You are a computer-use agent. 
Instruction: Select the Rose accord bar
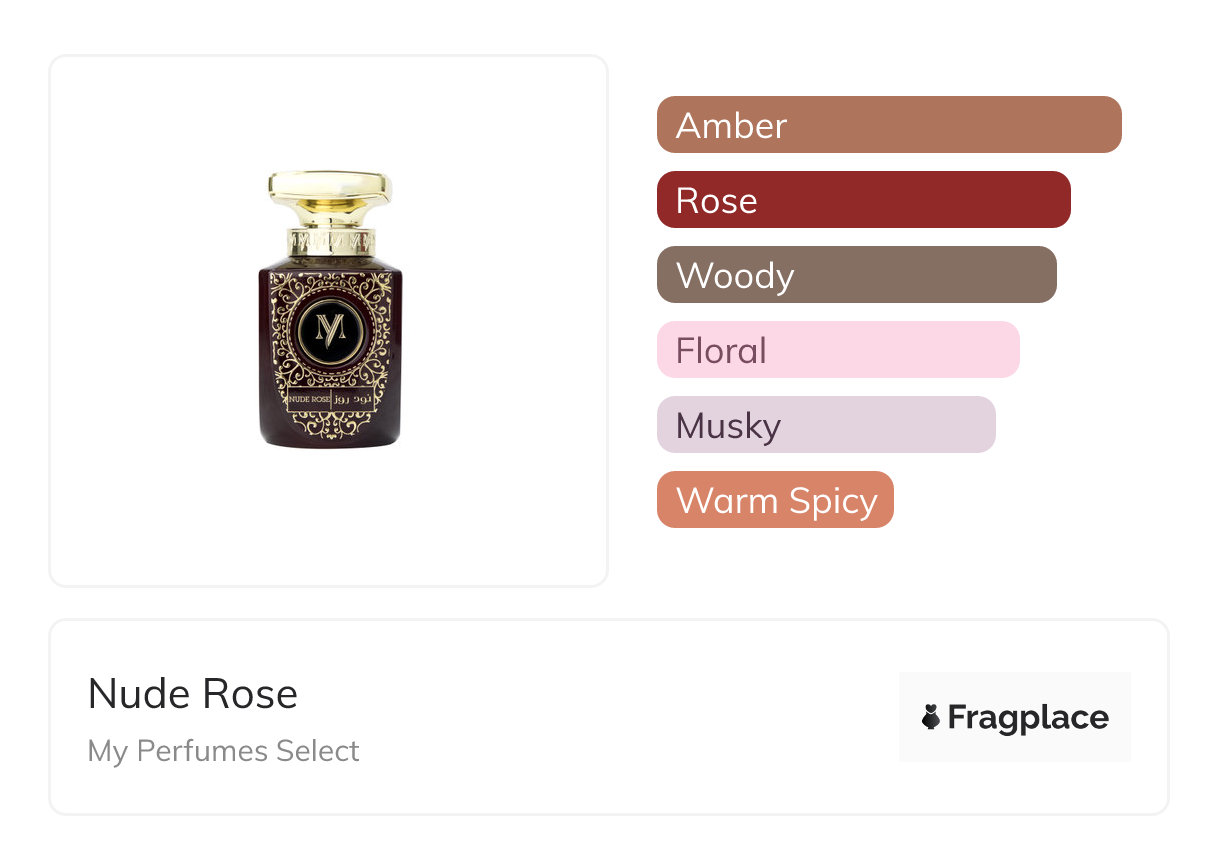863,200
